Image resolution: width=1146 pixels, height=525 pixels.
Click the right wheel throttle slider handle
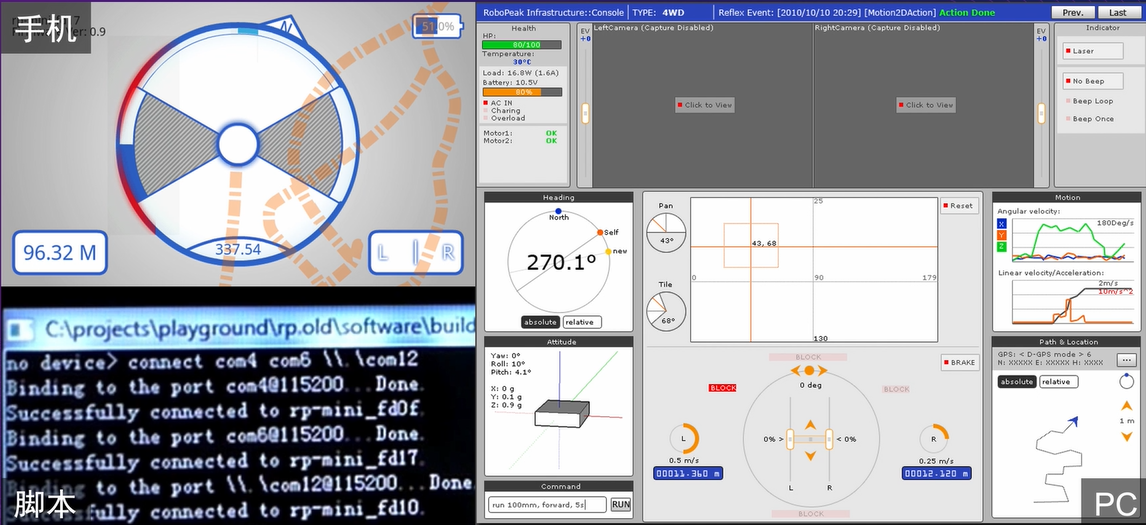point(829,439)
